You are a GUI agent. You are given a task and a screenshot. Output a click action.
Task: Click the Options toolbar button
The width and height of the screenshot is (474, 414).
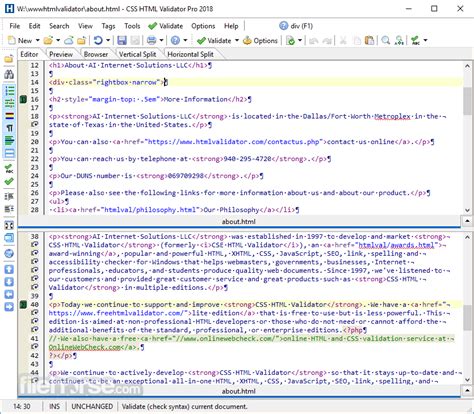pos(260,41)
